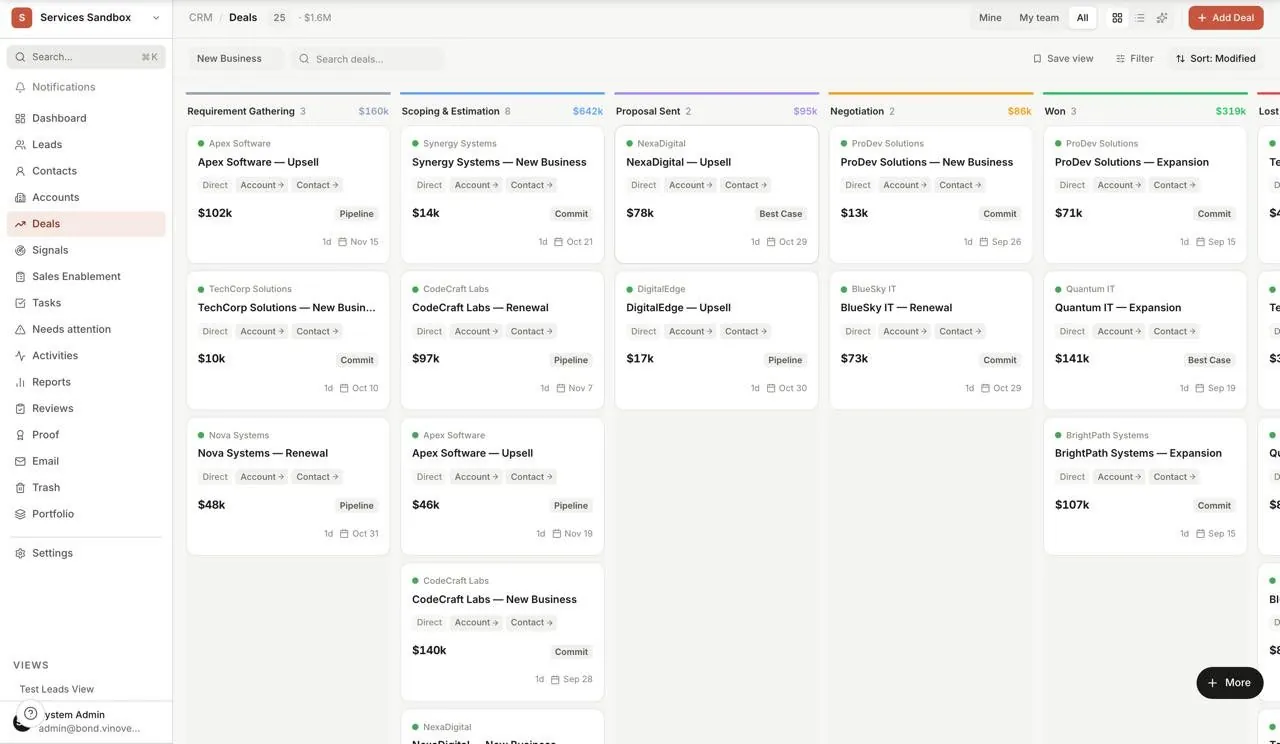Screen dimensions: 1280x744
Task: Click the Dashboard sidebar icon
Action: click(20, 118)
